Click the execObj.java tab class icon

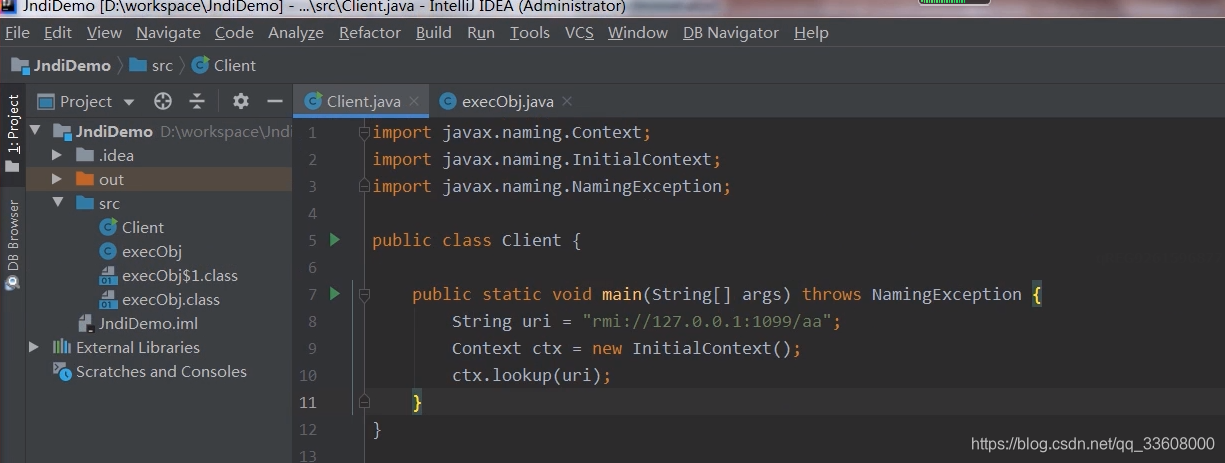coord(448,101)
